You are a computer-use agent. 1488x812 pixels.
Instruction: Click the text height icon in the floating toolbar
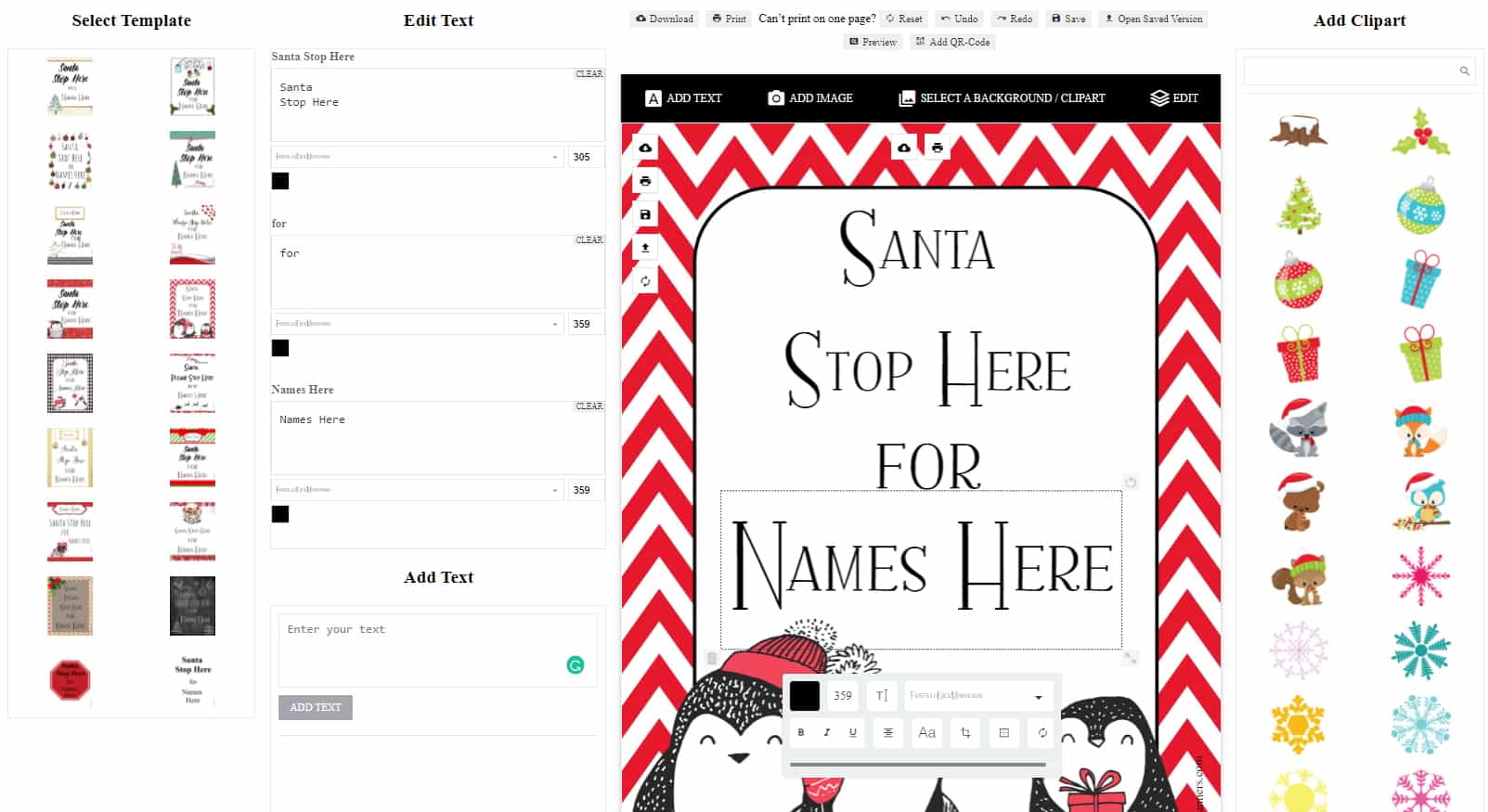882,695
